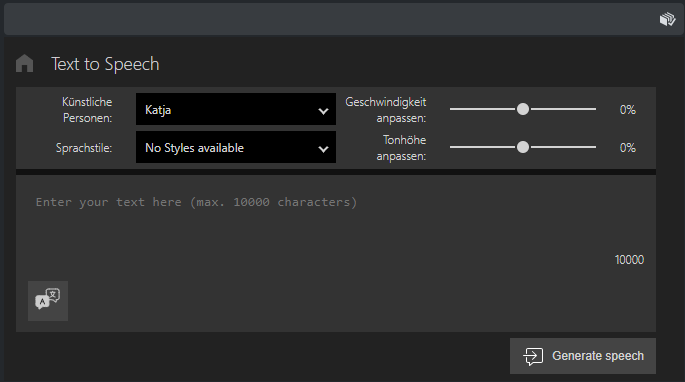Click the Sprachstile label
Image resolution: width=685 pixels, height=382 pixels.
[84, 148]
